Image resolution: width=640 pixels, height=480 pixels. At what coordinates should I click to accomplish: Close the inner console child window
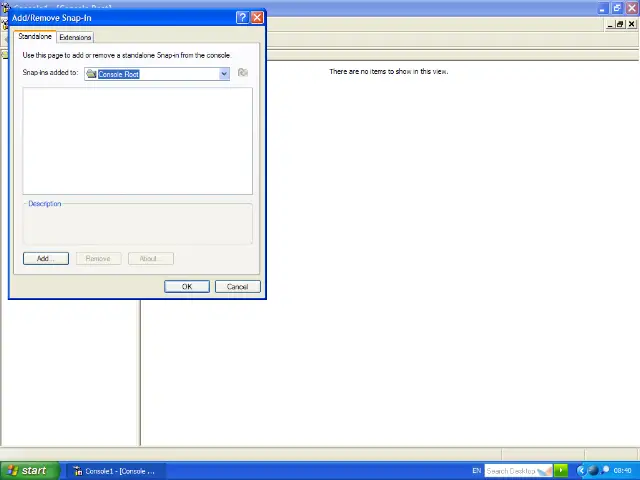click(x=632, y=24)
